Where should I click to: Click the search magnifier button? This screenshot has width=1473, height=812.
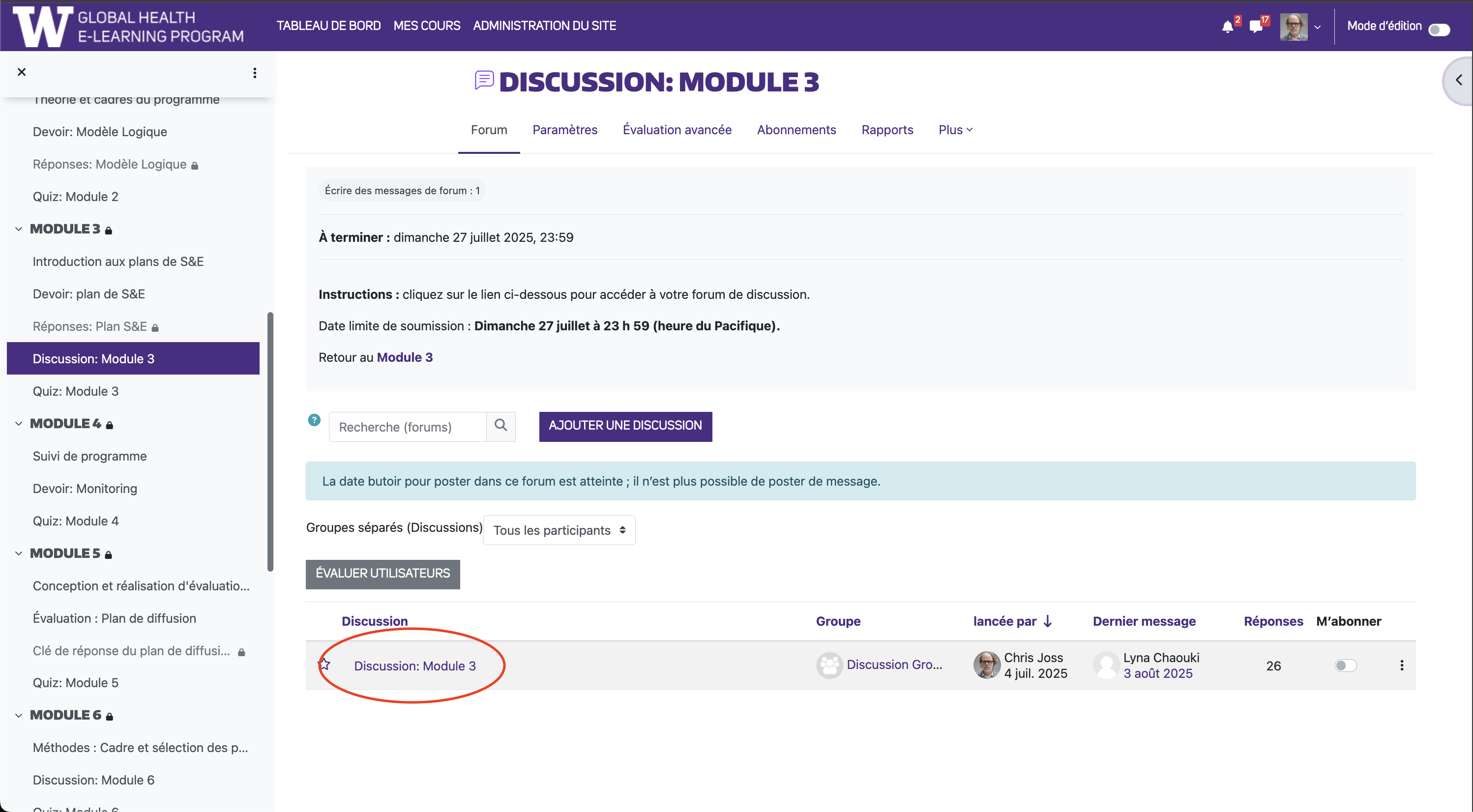point(501,426)
